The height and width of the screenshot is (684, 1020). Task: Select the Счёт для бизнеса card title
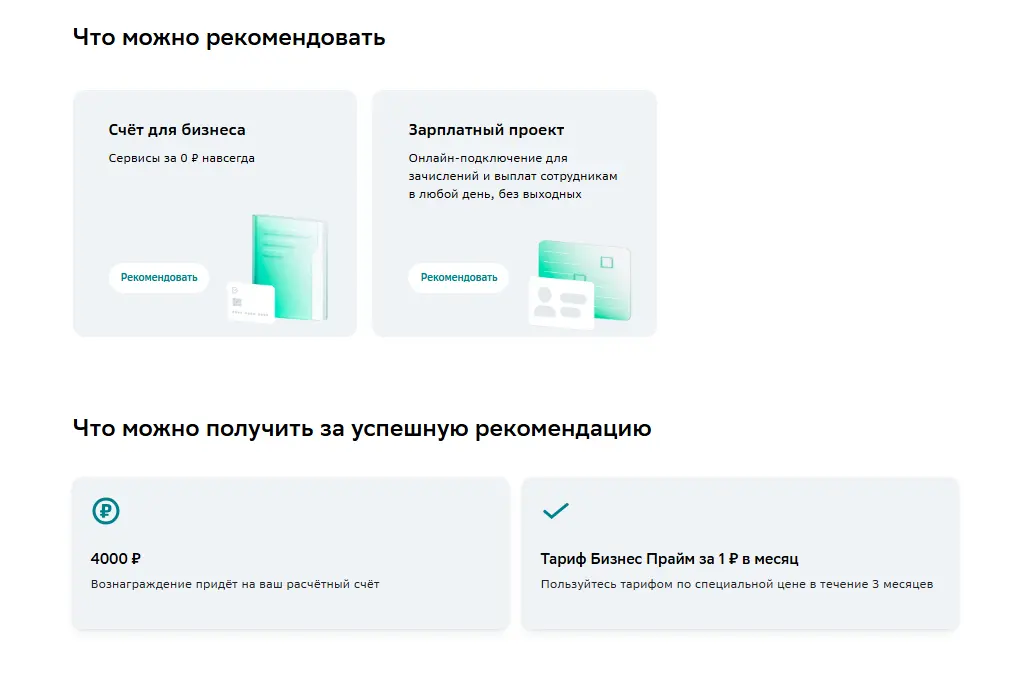tap(177, 130)
